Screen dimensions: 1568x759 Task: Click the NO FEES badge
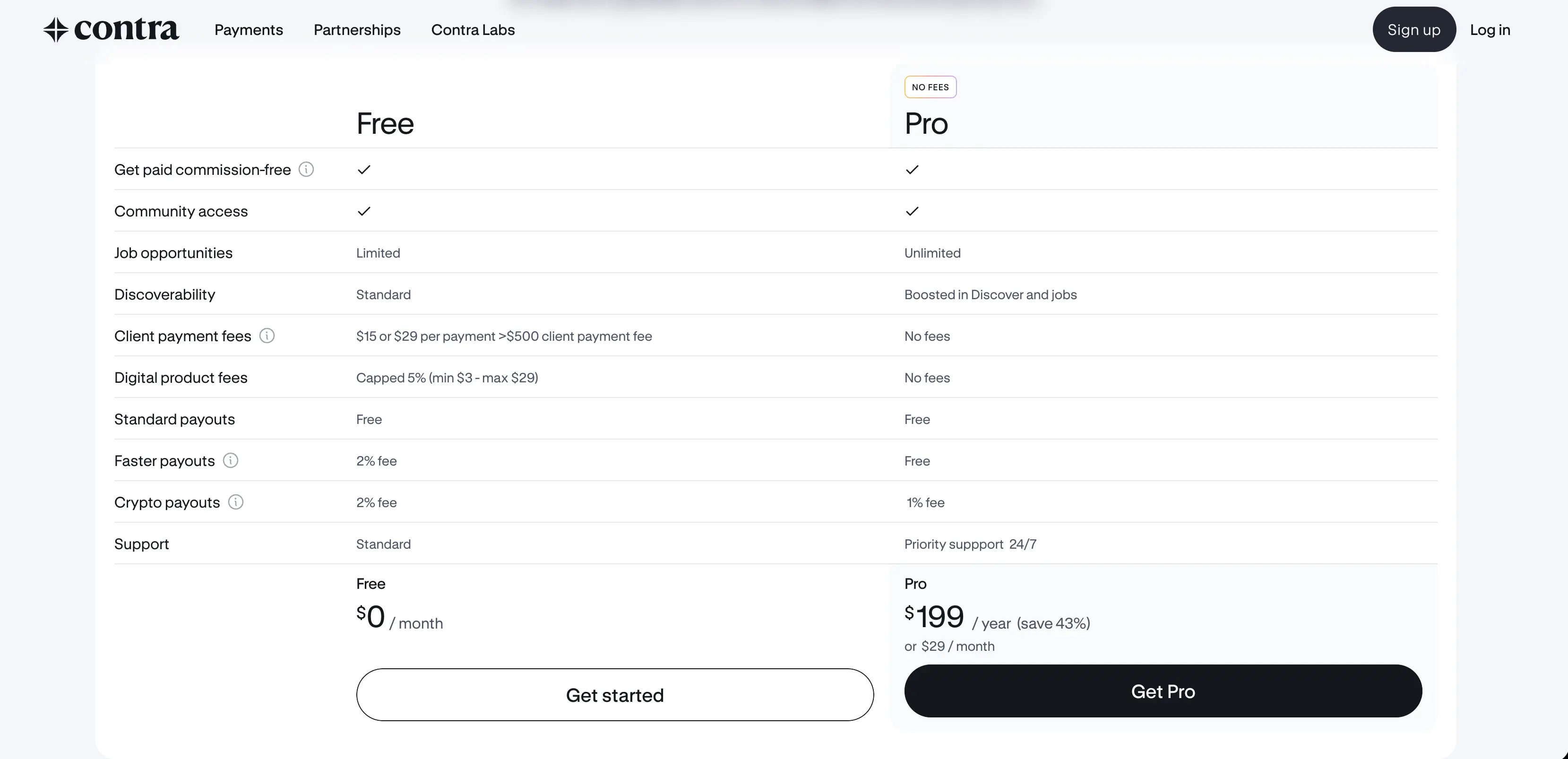pyautogui.click(x=930, y=87)
